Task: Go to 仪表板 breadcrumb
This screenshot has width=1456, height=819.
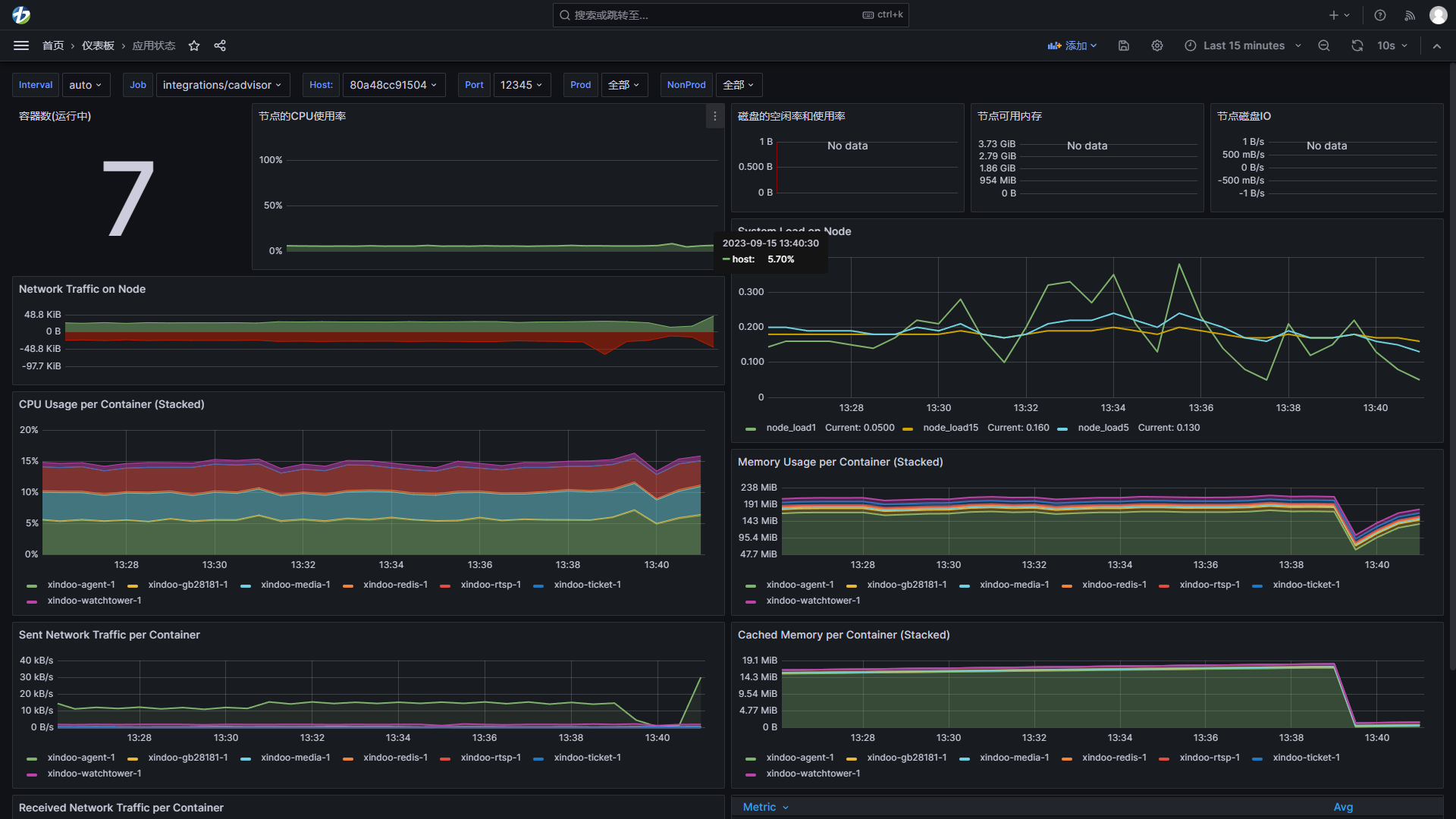Action: tap(98, 45)
